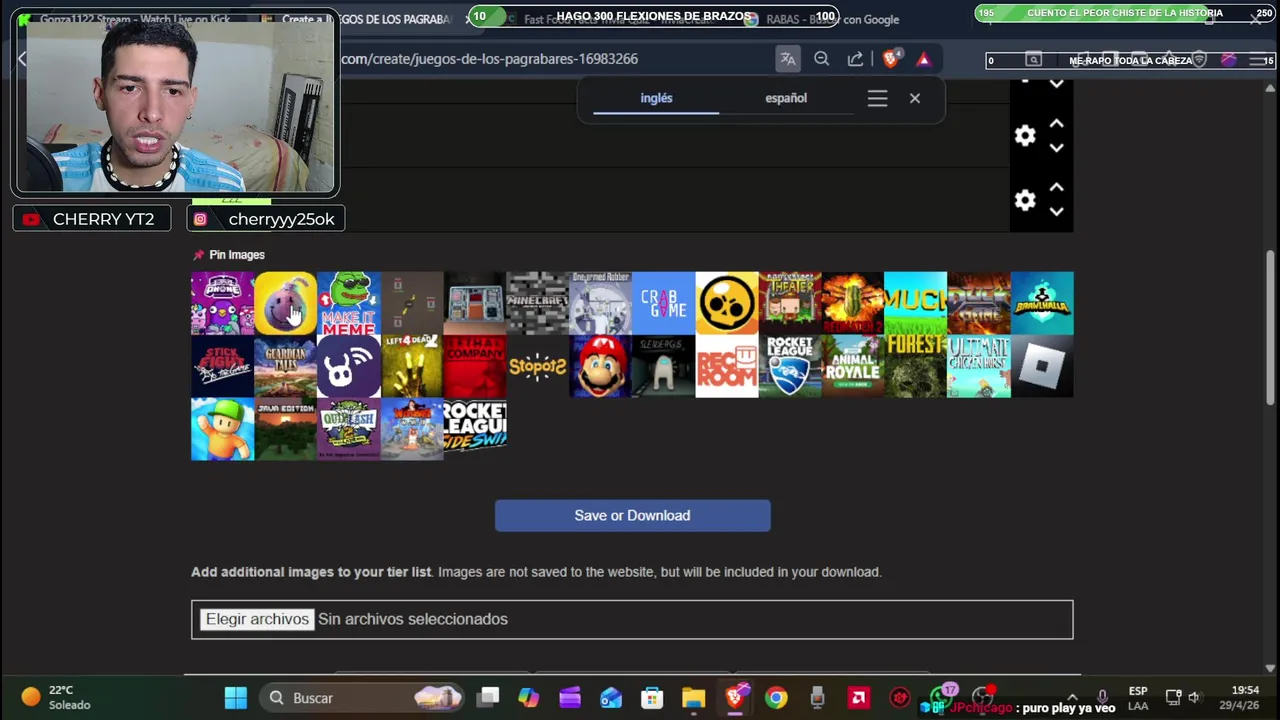Click the taskbar Buscar search box
This screenshot has height=720, width=1280.
(363, 698)
